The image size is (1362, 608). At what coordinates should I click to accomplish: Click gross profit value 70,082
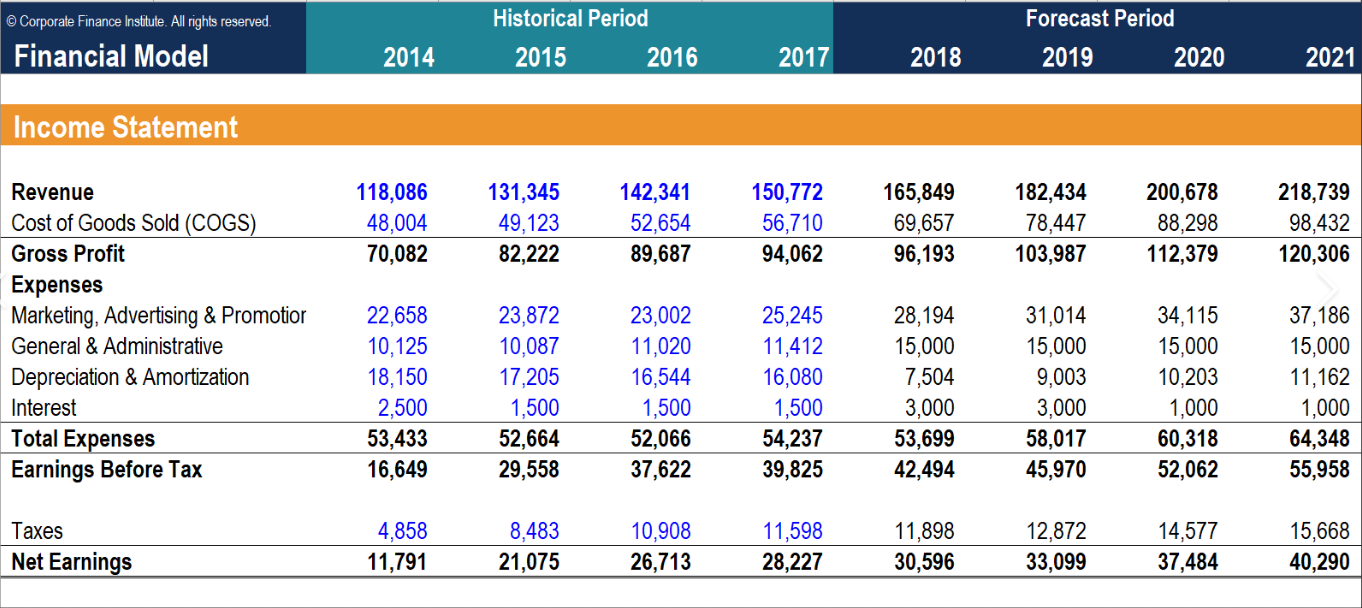point(397,254)
